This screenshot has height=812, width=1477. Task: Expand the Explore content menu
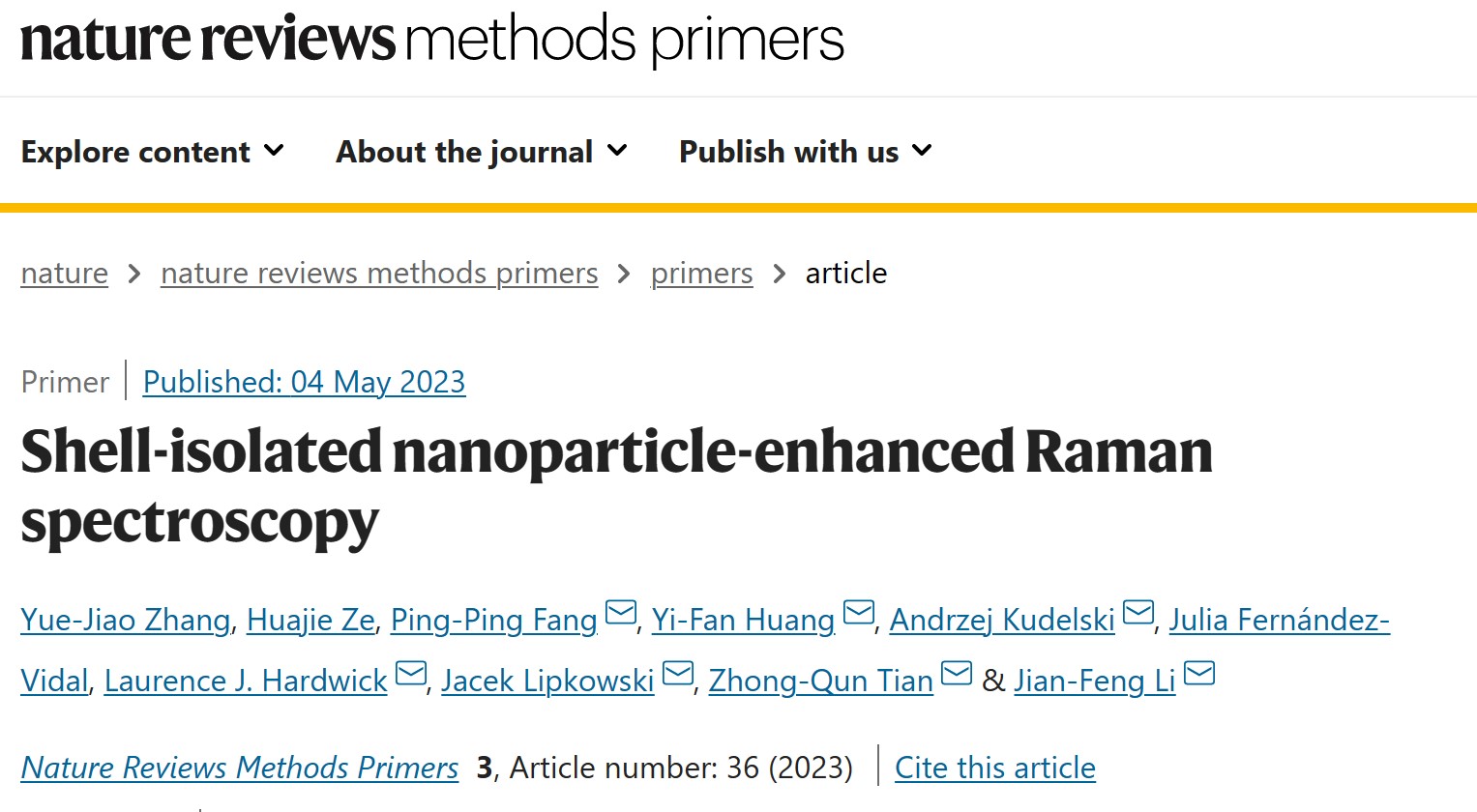(x=152, y=152)
